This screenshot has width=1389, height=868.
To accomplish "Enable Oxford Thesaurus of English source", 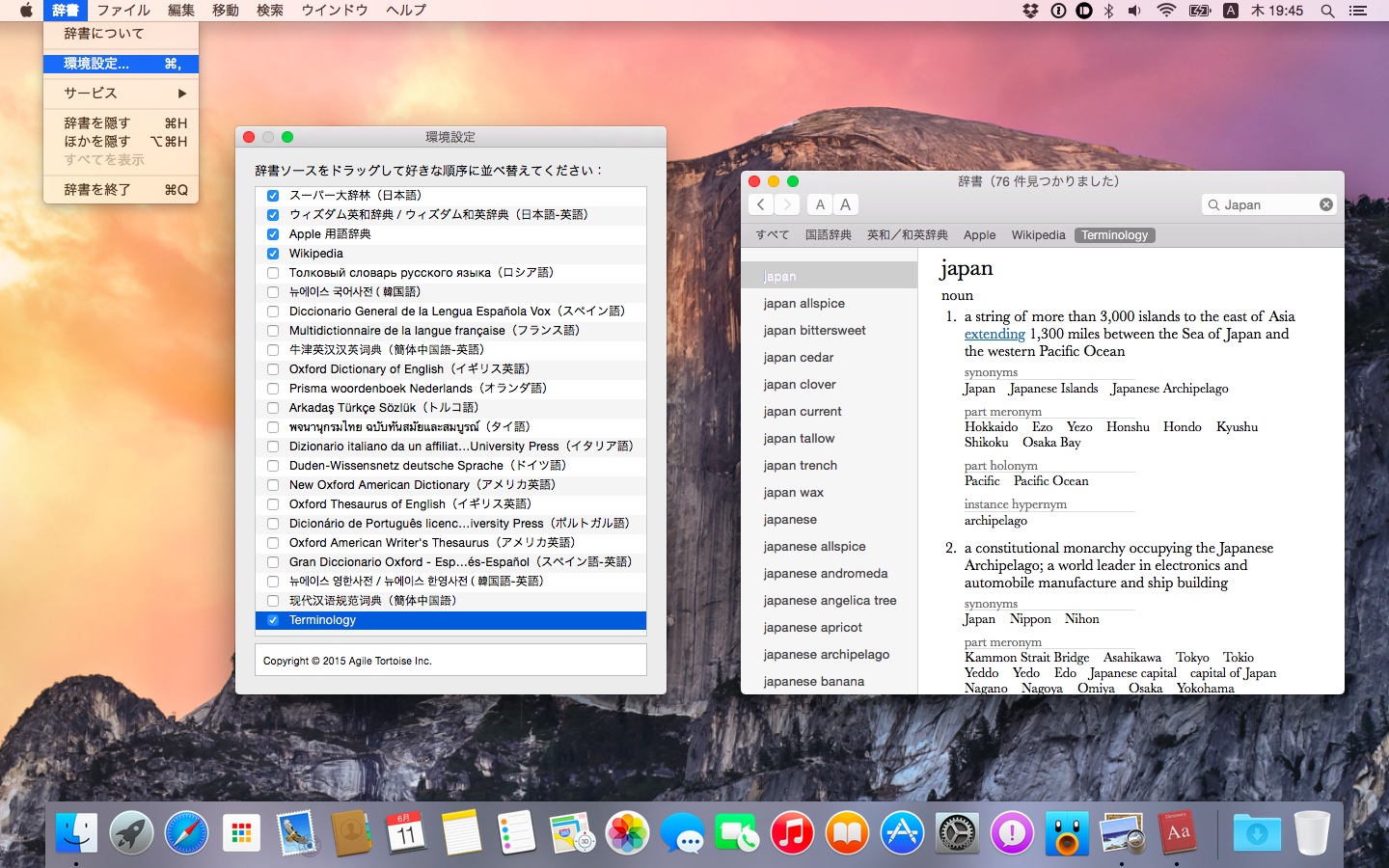I will point(273,504).
